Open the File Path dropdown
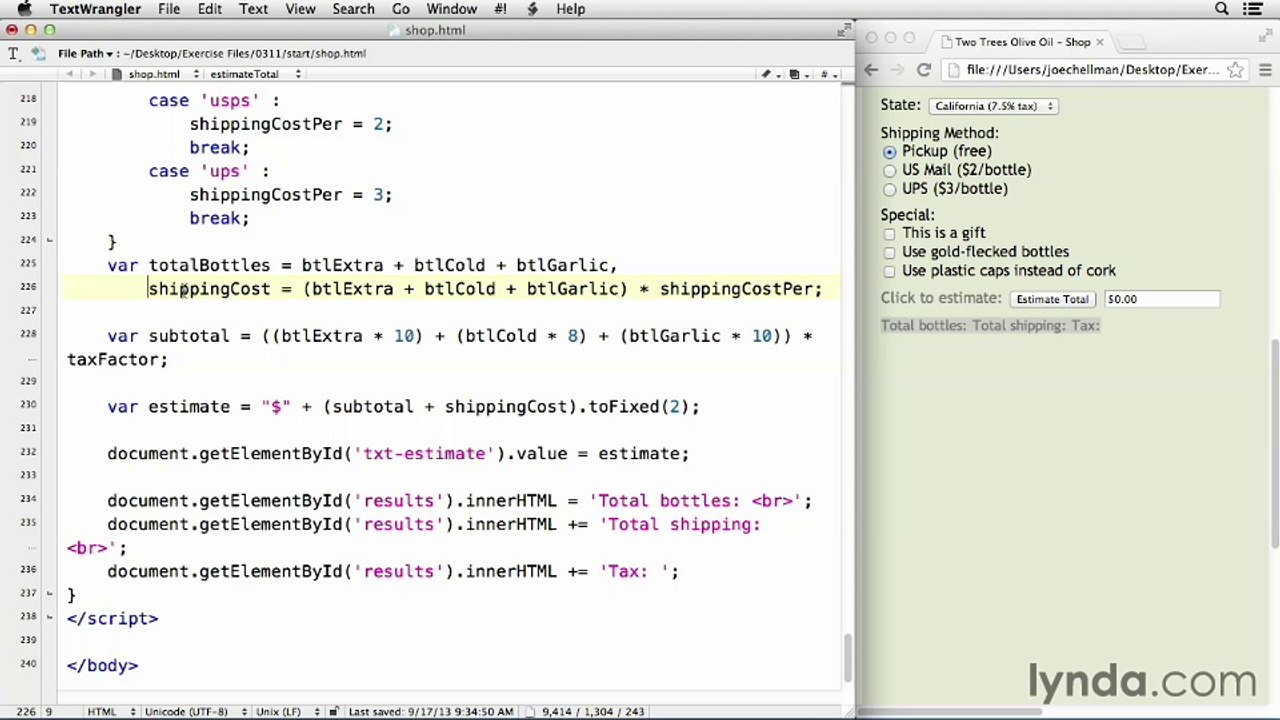Screen dimensions: 1280x720 point(85,53)
